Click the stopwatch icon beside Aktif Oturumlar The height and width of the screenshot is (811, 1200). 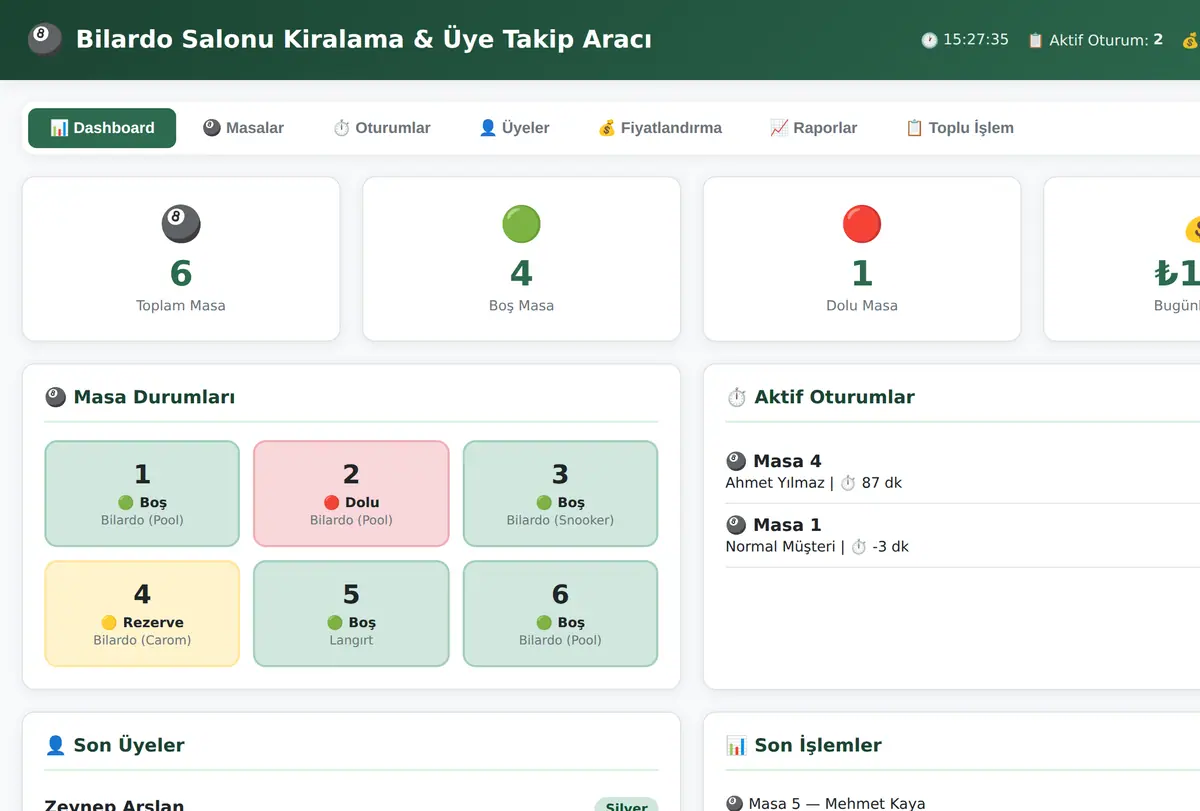[x=736, y=397]
